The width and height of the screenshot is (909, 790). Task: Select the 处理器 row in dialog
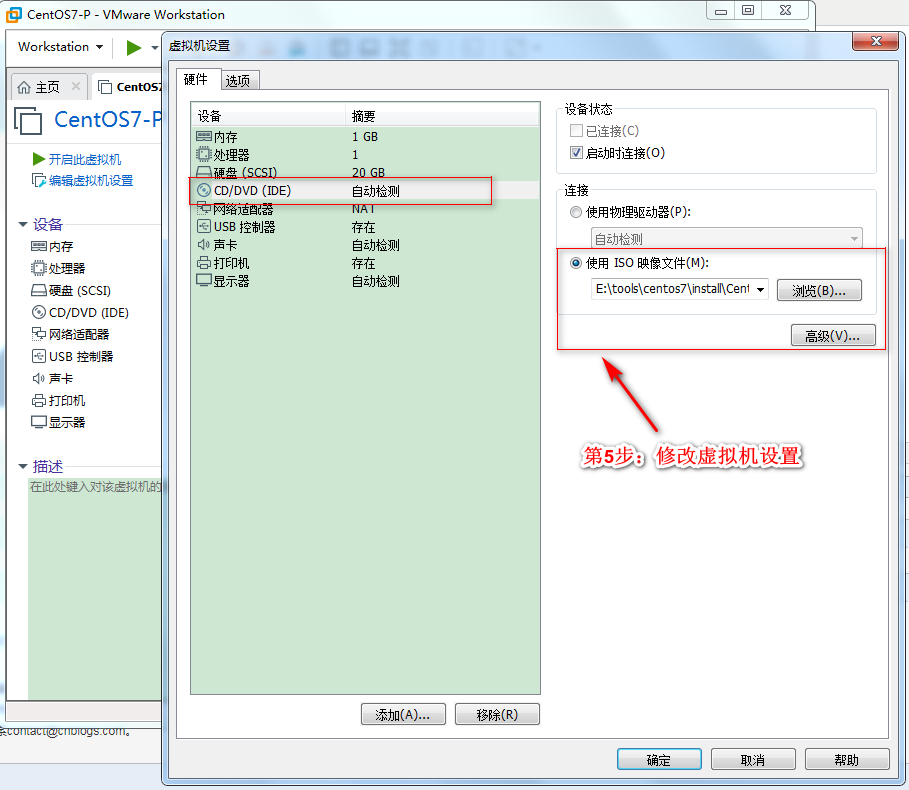365,155
